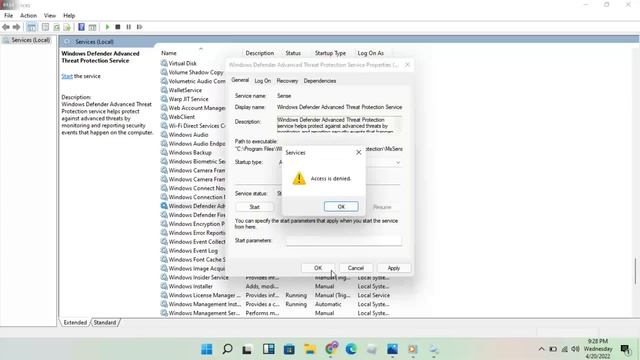This screenshot has height=360, width=640.
Task: Click the gear icon beside Windows Event Log
Action: [164, 251]
